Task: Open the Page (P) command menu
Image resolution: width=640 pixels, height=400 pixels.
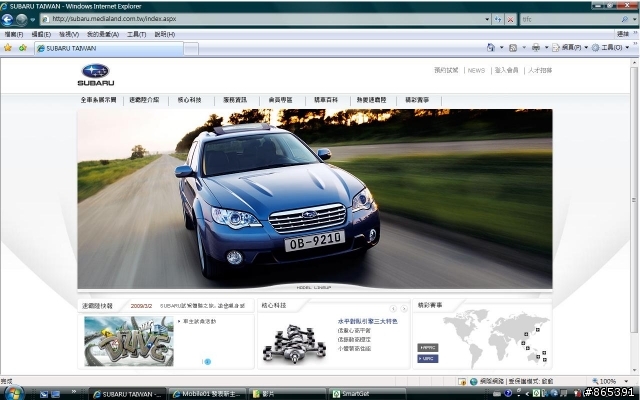Action: tap(570, 48)
